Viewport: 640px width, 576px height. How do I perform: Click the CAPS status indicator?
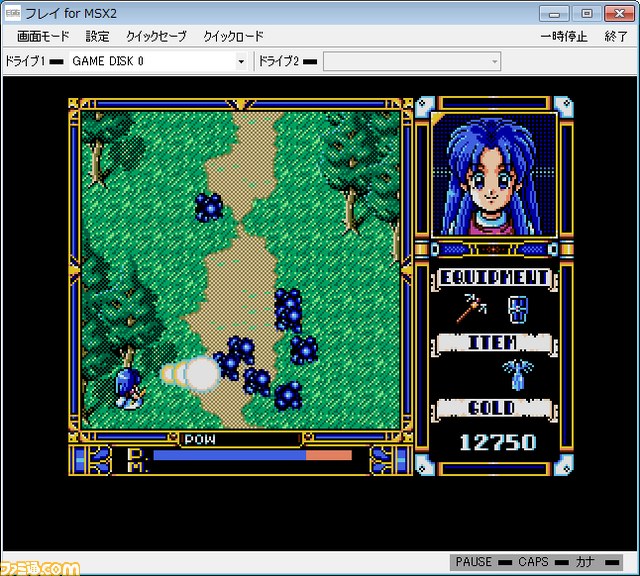coord(543,562)
